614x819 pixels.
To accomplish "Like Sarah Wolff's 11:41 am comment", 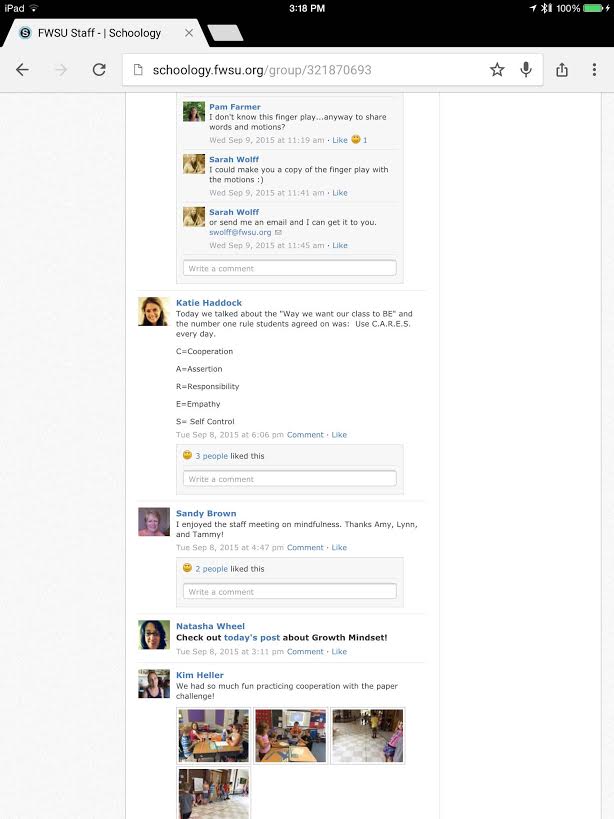I will tap(340, 193).
